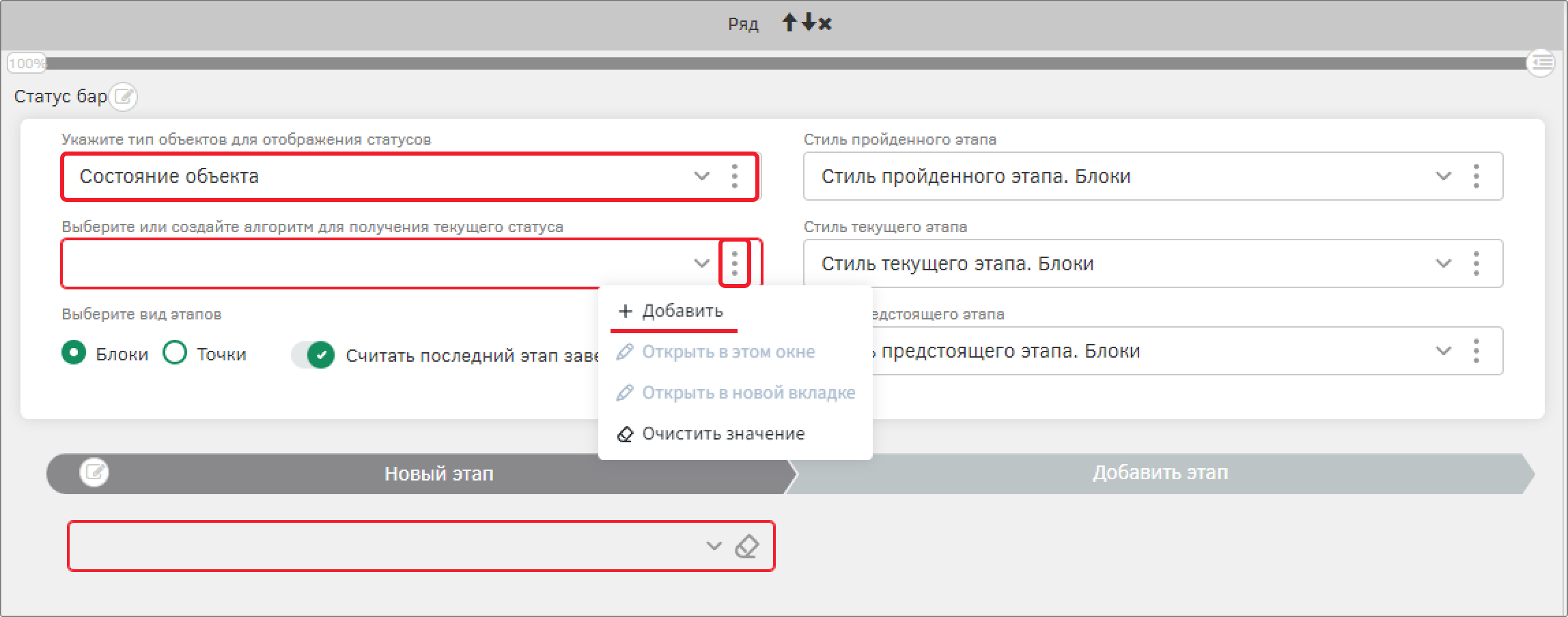The width and height of the screenshot is (1568, 617).
Task: Move the row up with arrow icon
Action: (789, 23)
